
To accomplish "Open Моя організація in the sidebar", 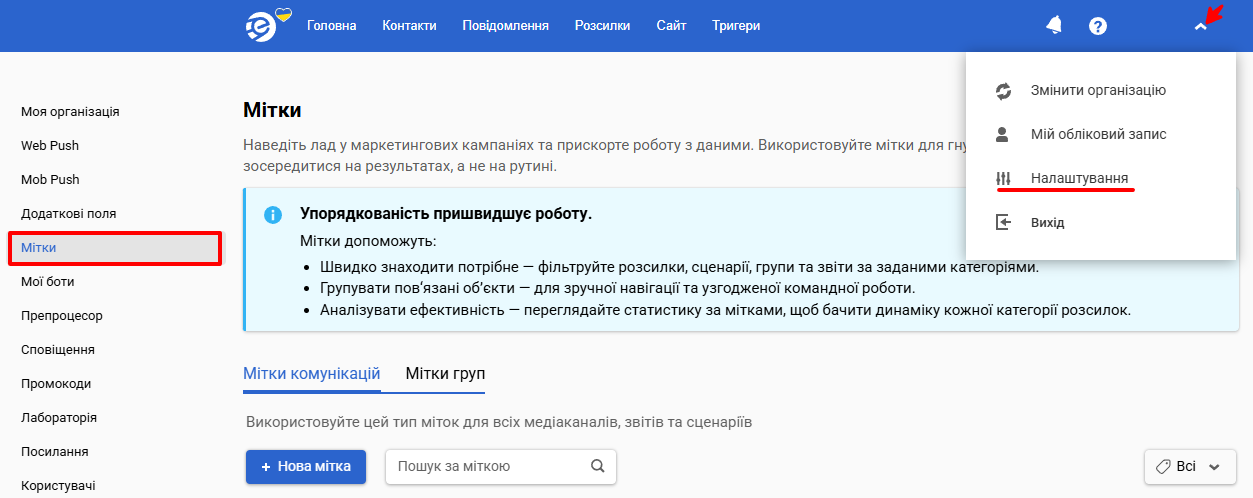I will click(x=70, y=111).
